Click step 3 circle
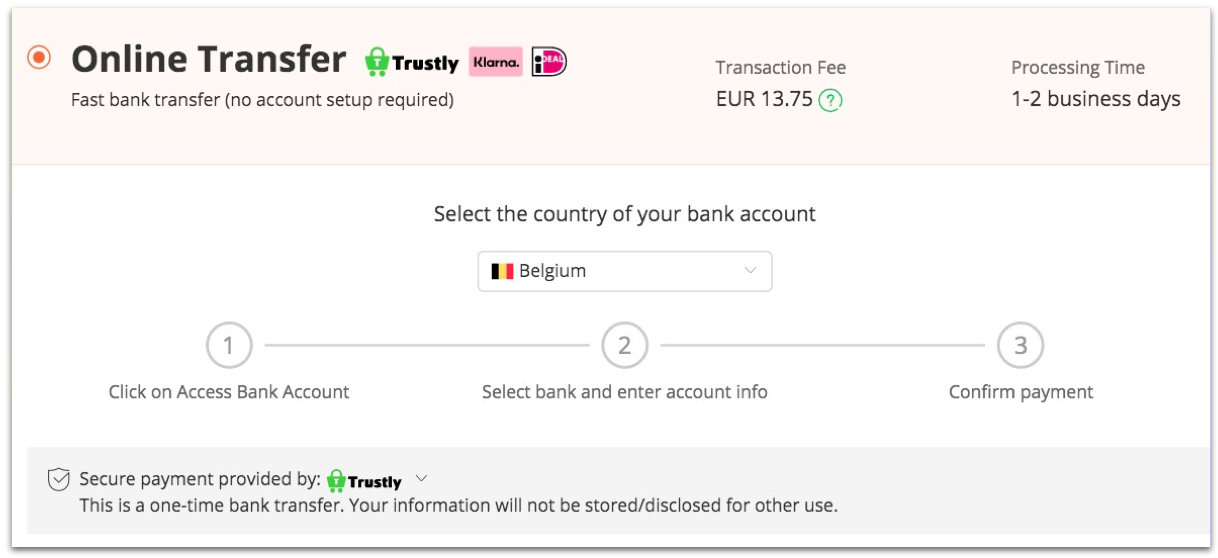The width and height of the screenshot is (1218, 558). [1021, 346]
